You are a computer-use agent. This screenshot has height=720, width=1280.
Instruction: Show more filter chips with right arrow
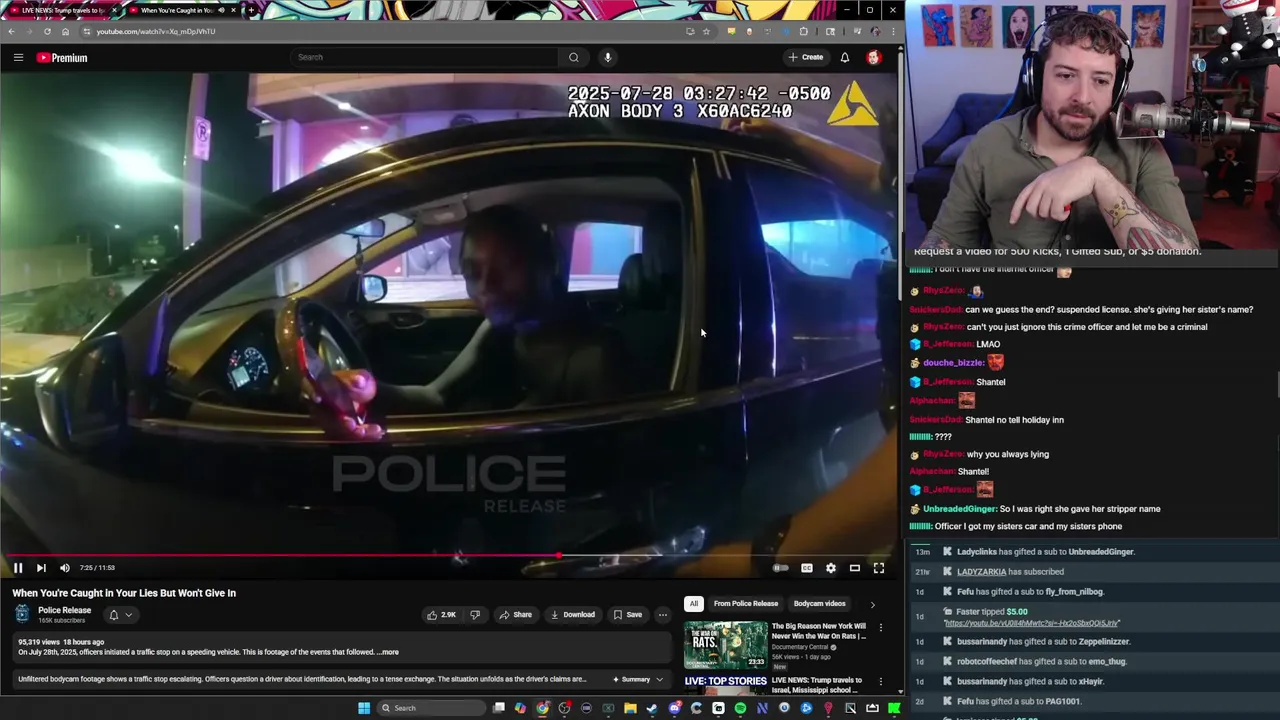point(872,604)
